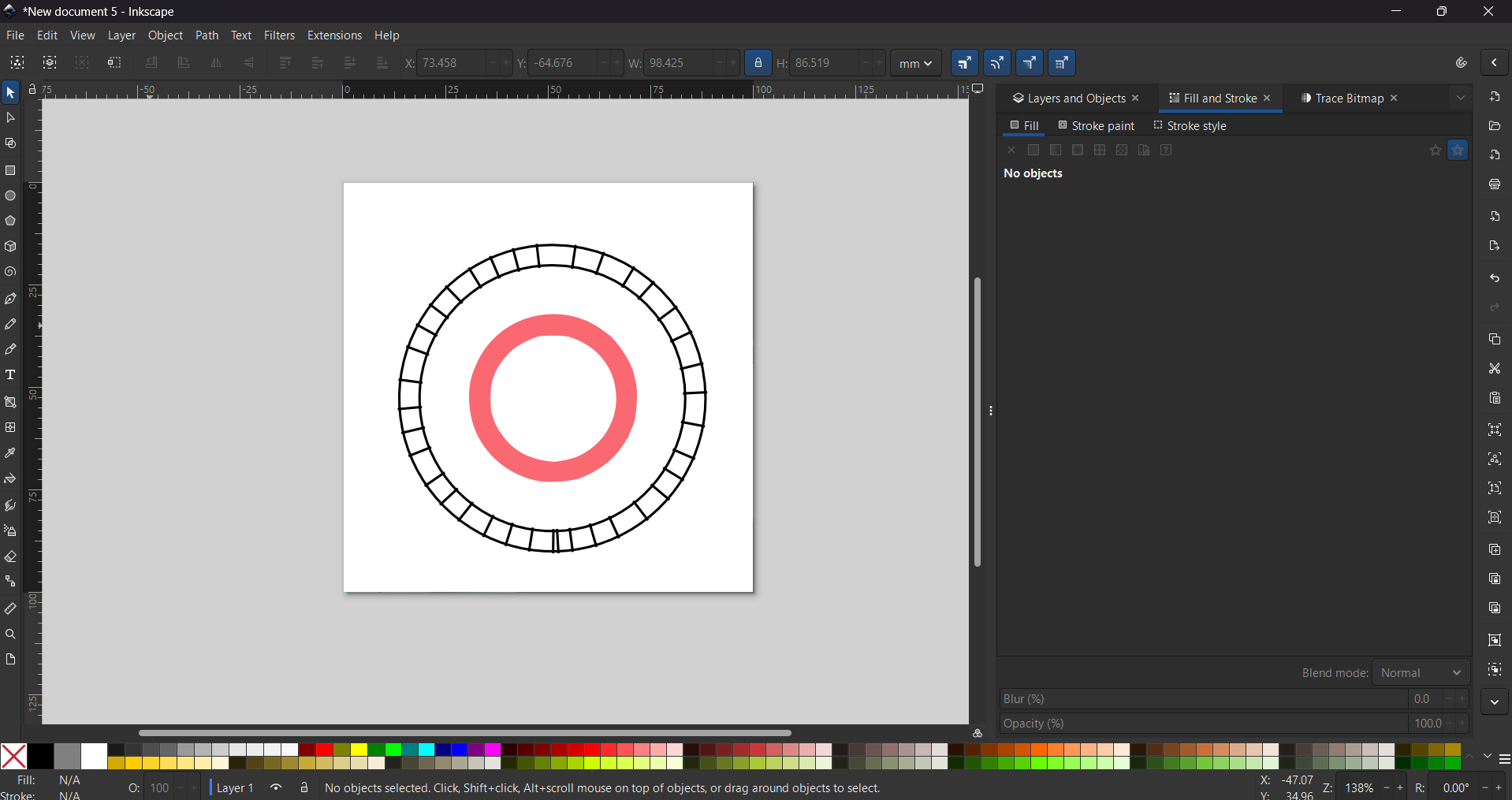Image resolution: width=1512 pixels, height=800 pixels.
Task: Click the zoom percentage field
Action: click(x=1359, y=788)
